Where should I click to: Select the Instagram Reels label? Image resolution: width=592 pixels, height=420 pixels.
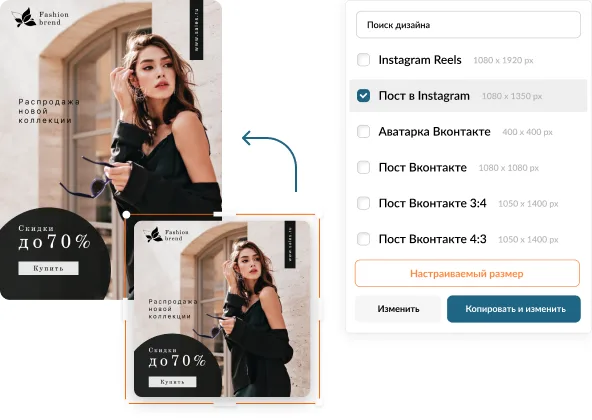pyautogui.click(x=420, y=60)
